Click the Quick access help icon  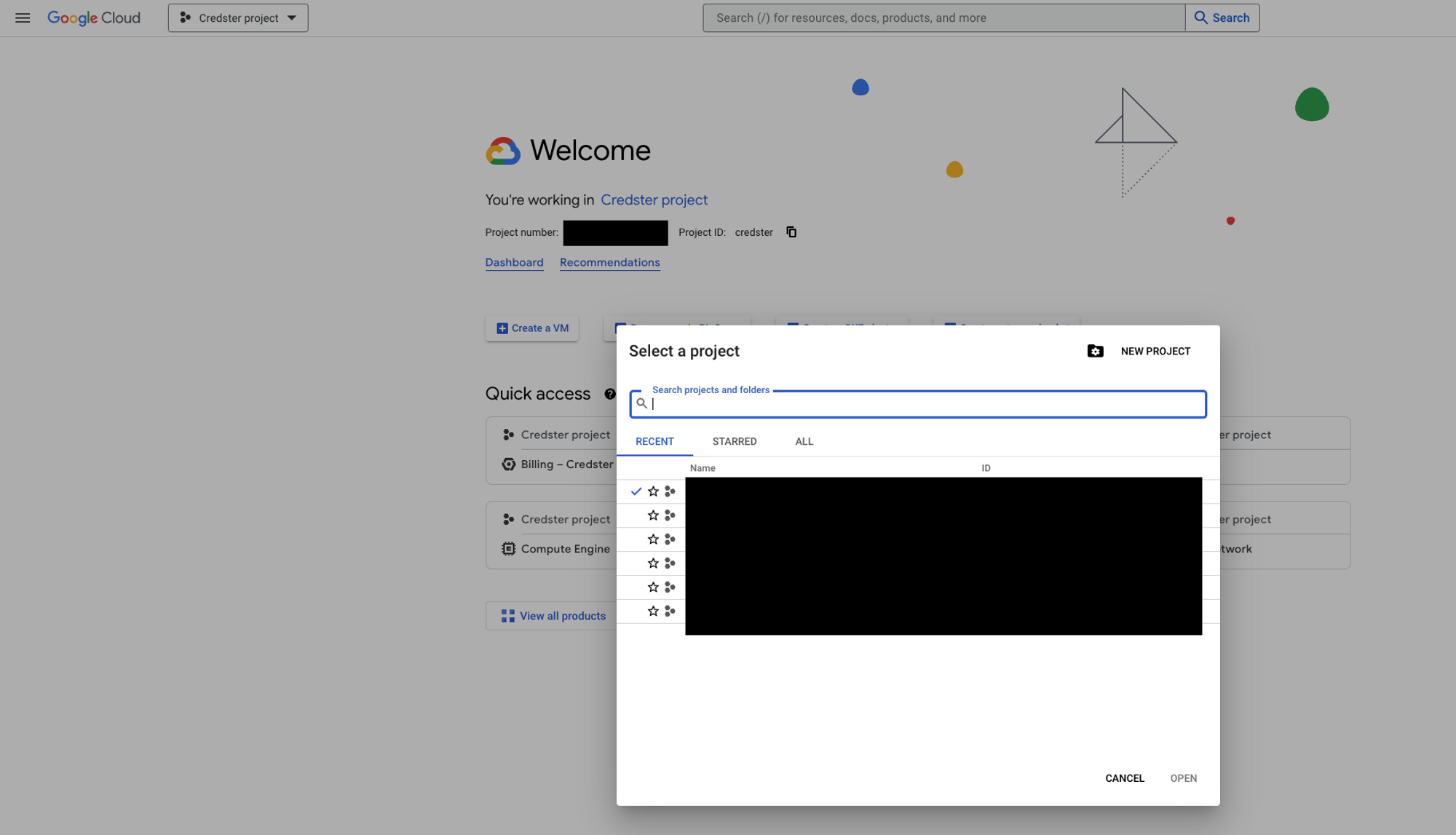[x=610, y=394]
